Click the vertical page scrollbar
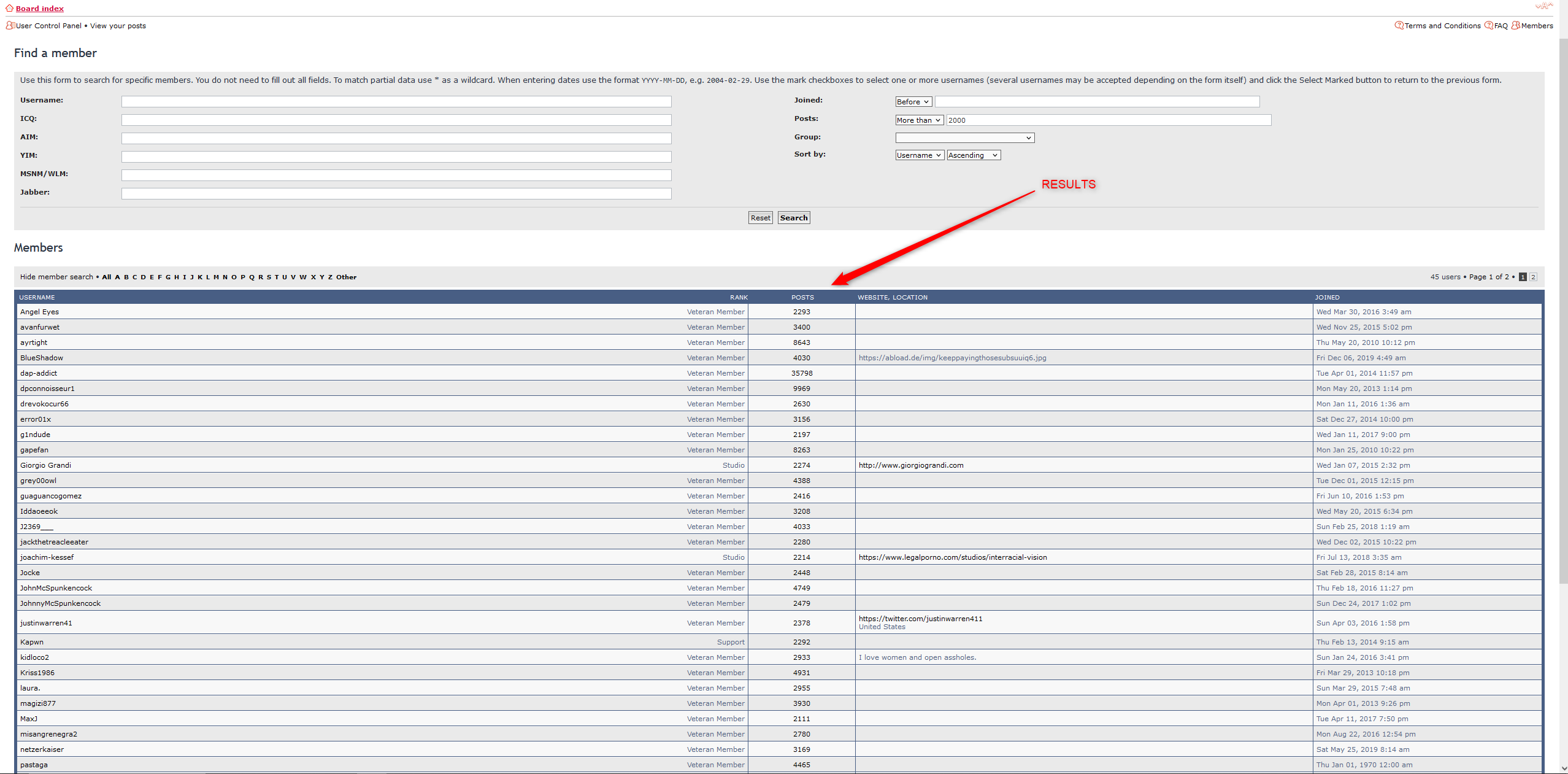 [1562, 307]
